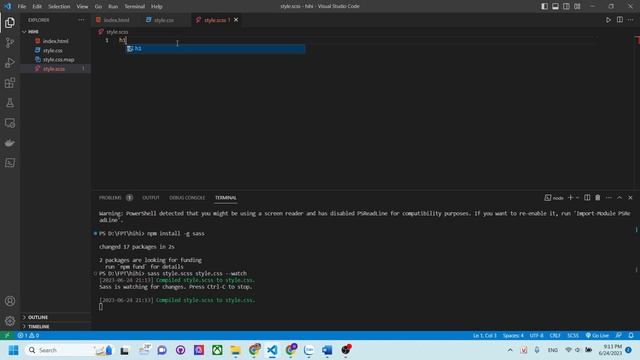The image size is (640, 360).
Task: Run the current file with the play icon
Action: click(x=608, y=20)
